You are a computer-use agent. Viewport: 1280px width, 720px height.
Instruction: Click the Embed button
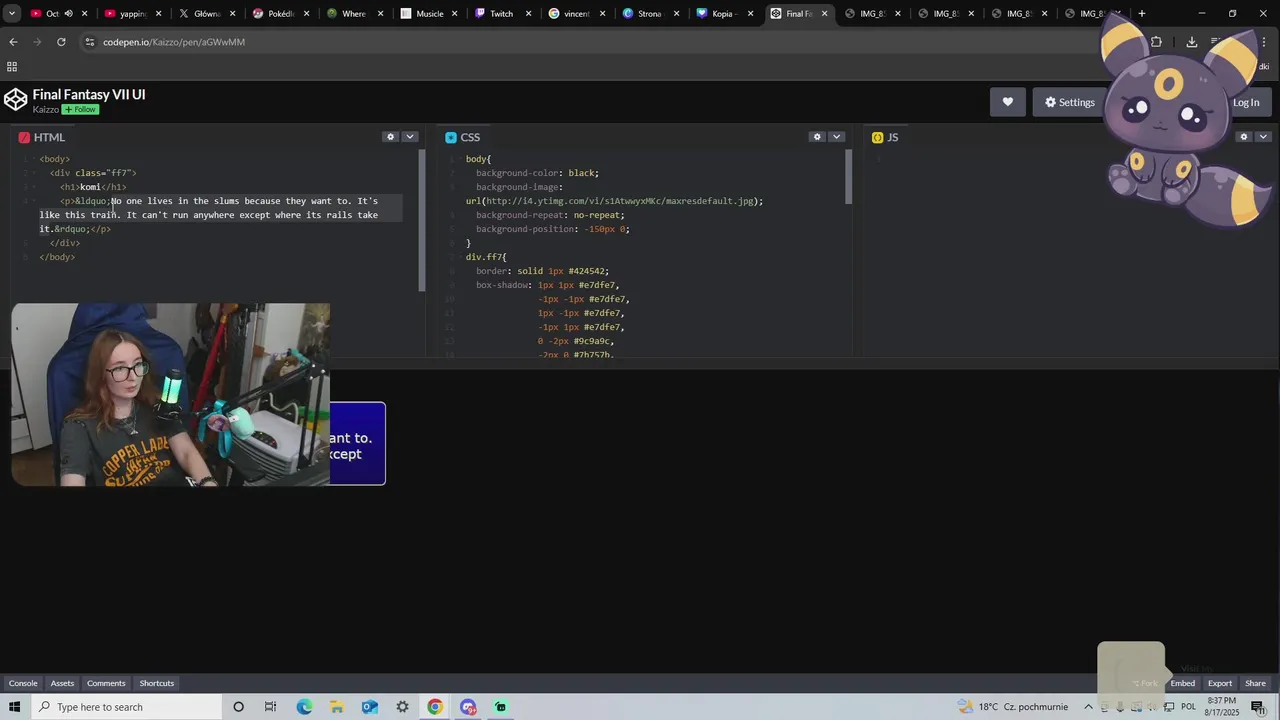1183,683
